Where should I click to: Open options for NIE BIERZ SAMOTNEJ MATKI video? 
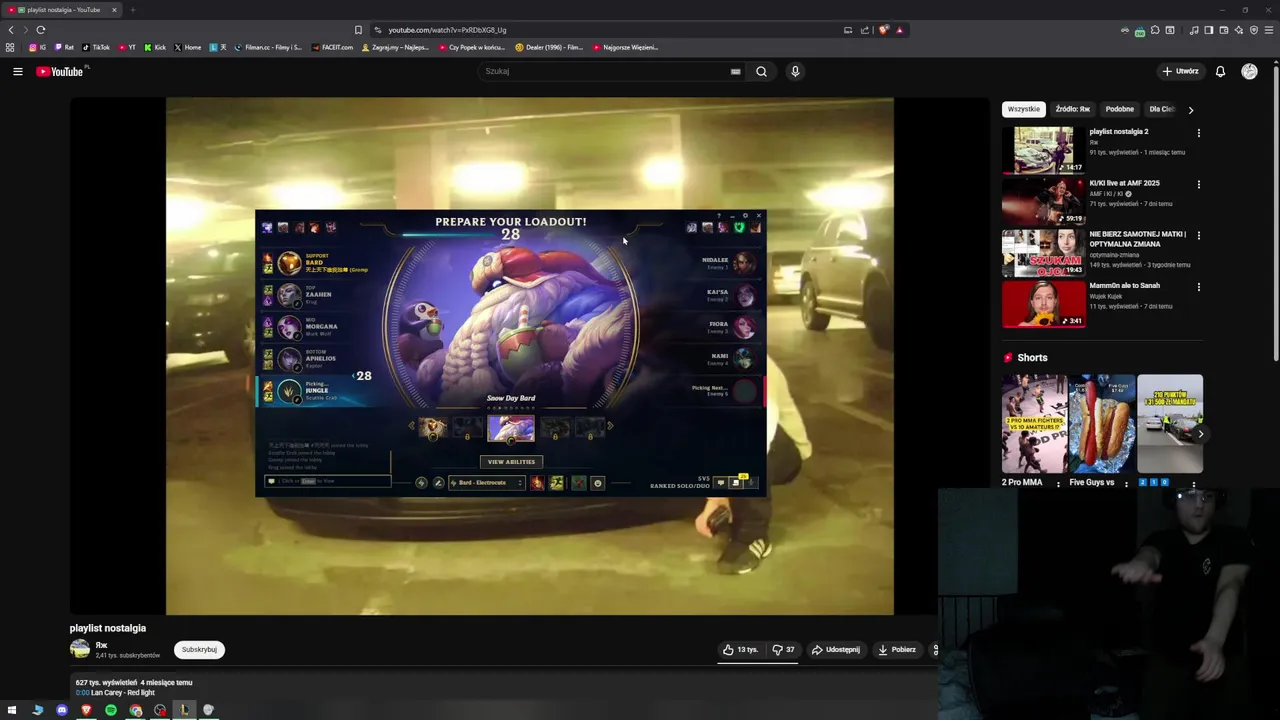pos(1198,236)
